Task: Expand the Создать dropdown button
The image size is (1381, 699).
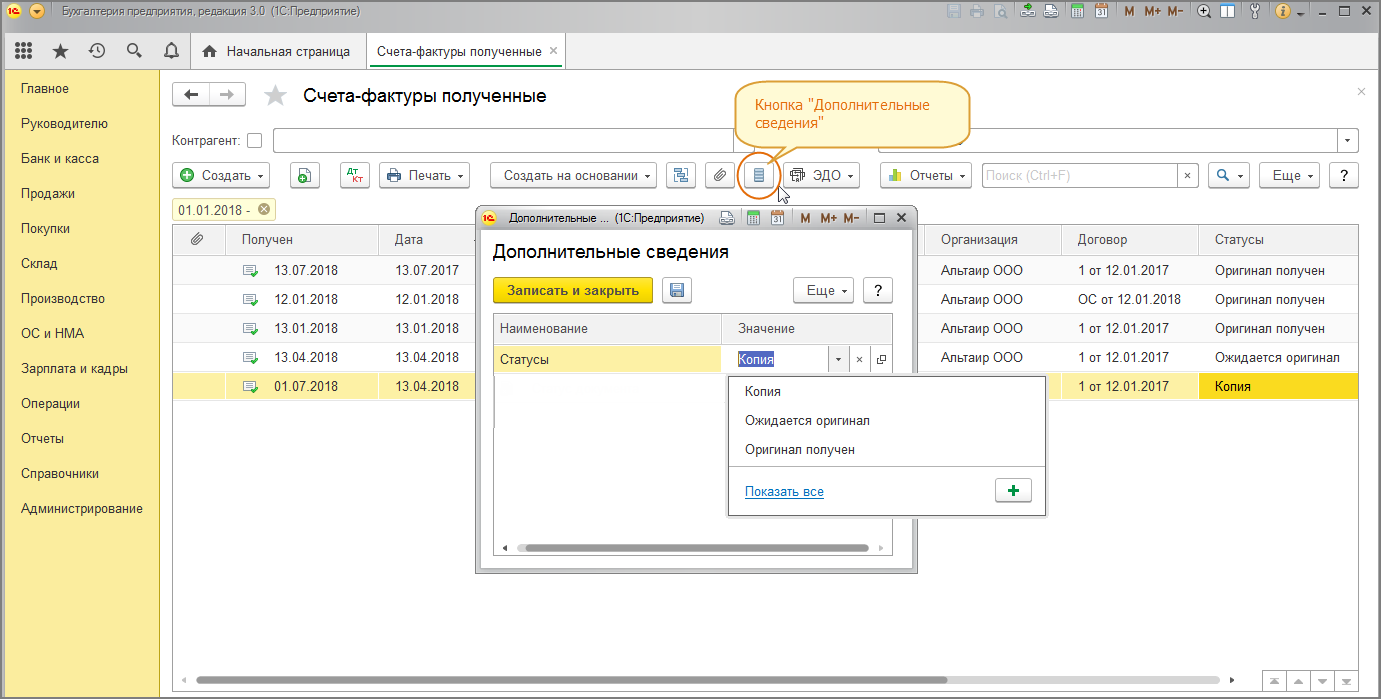Action: pos(221,175)
